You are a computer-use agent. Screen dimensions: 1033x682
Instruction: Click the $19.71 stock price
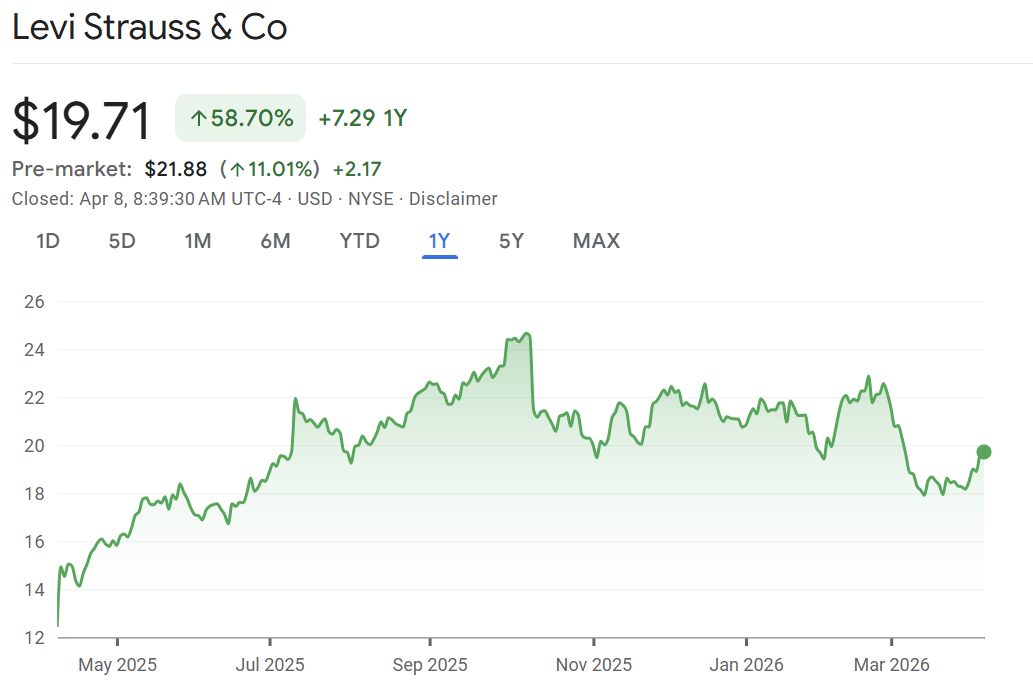[x=82, y=120]
